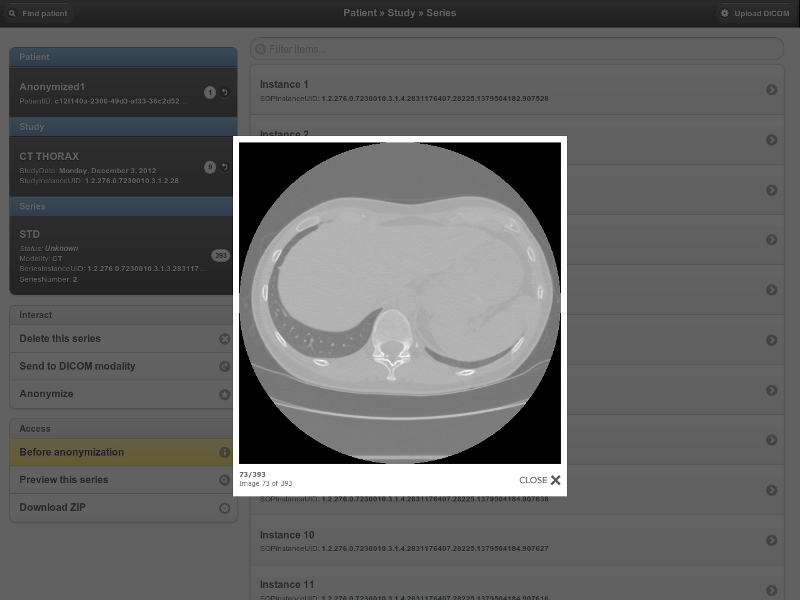Expand Instance 10 using its chevron
Viewport: 800px width, 600px height.
770,541
